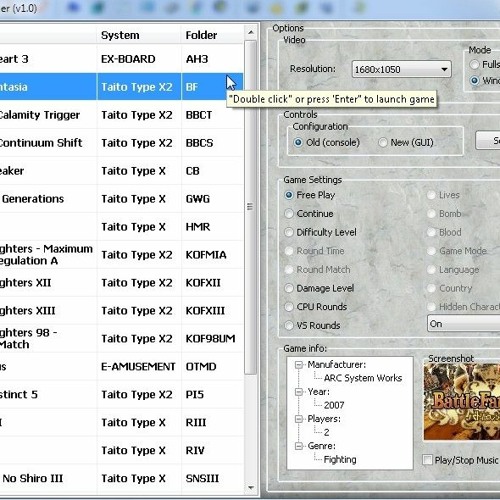500x500 pixels.
Task: Collapse the Players tree node
Action: click(299, 419)
